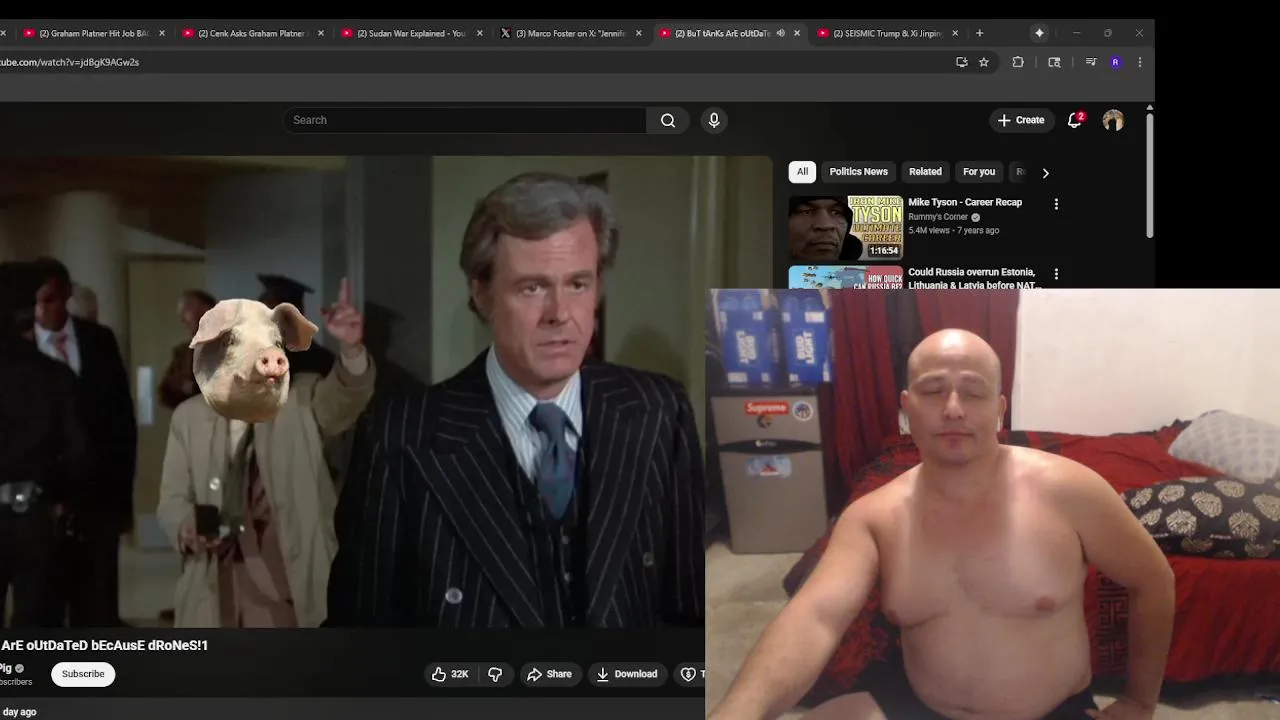1280x720 pixels.
Task: Like the video with thumbs up
Action: [x=439, y=674]
